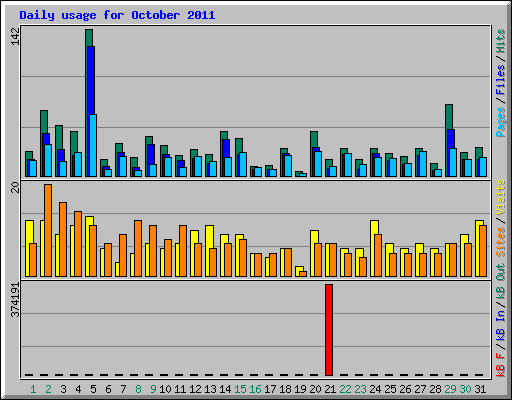Image resolution: width=512 pixels, height=400 pixels.
Task: Click the tallest orange sites bar on day 2
Action: 48,230
